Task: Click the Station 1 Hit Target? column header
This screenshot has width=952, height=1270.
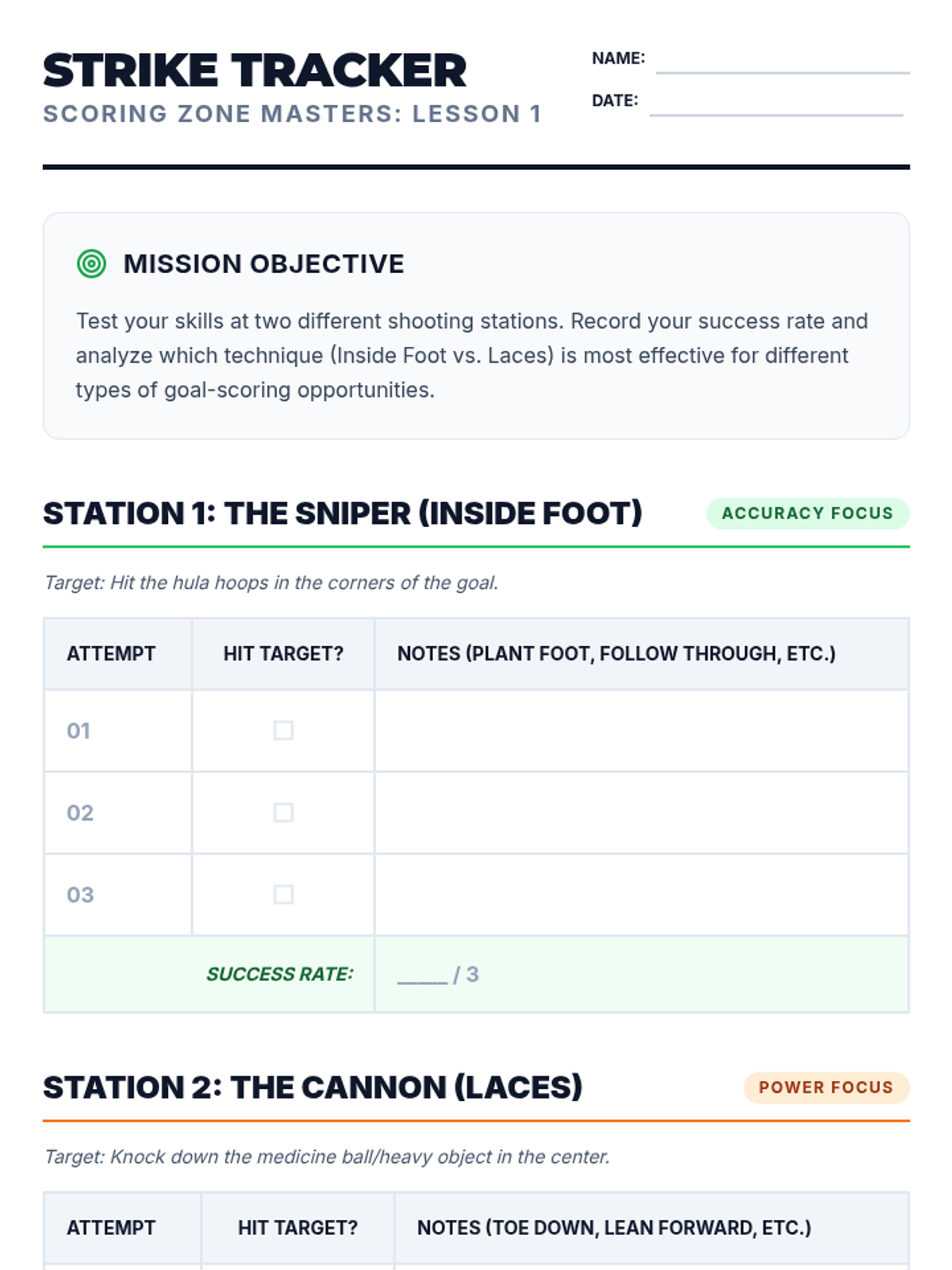Action: coord(283,653)
